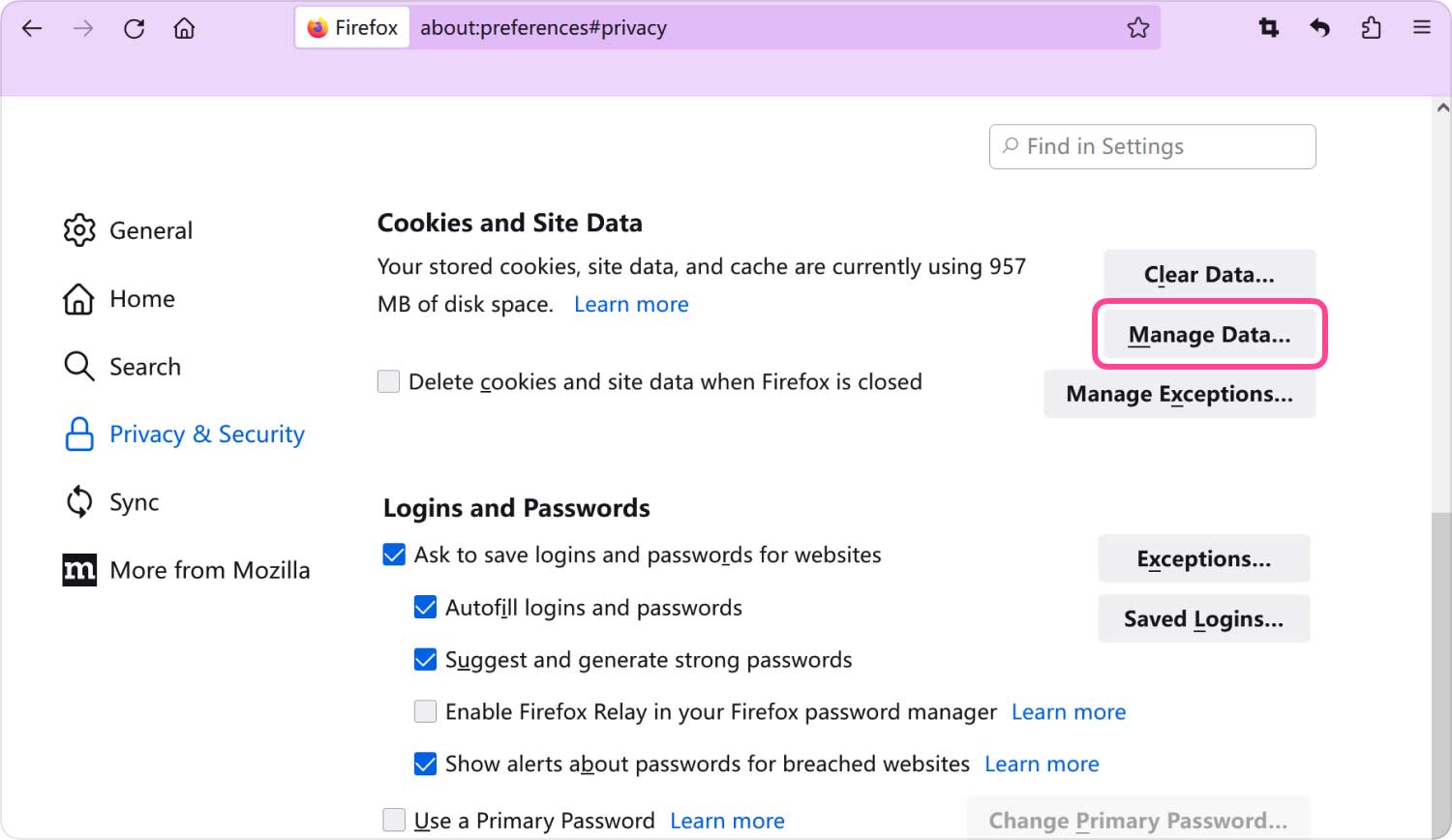Bookmark this page with the star icon
Image resolution: width=1452 pixels, height=840 pixels.
[x=1138, y=28]
